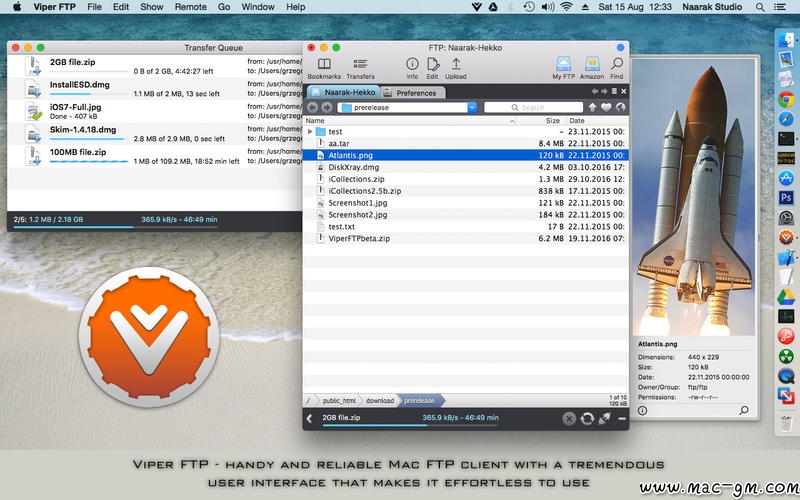Click public_html in the path breadcrumb
The image size is (800, 500).
[339, 401]
